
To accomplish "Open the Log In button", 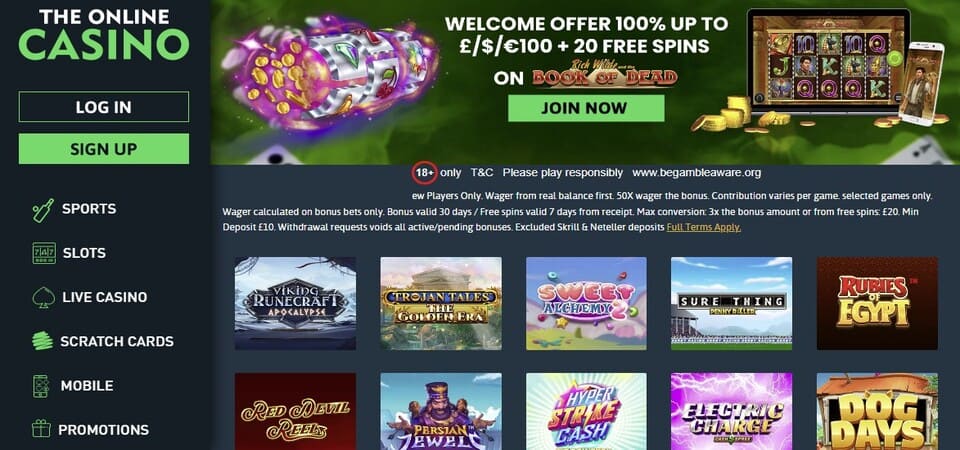I will coord(104,107).
